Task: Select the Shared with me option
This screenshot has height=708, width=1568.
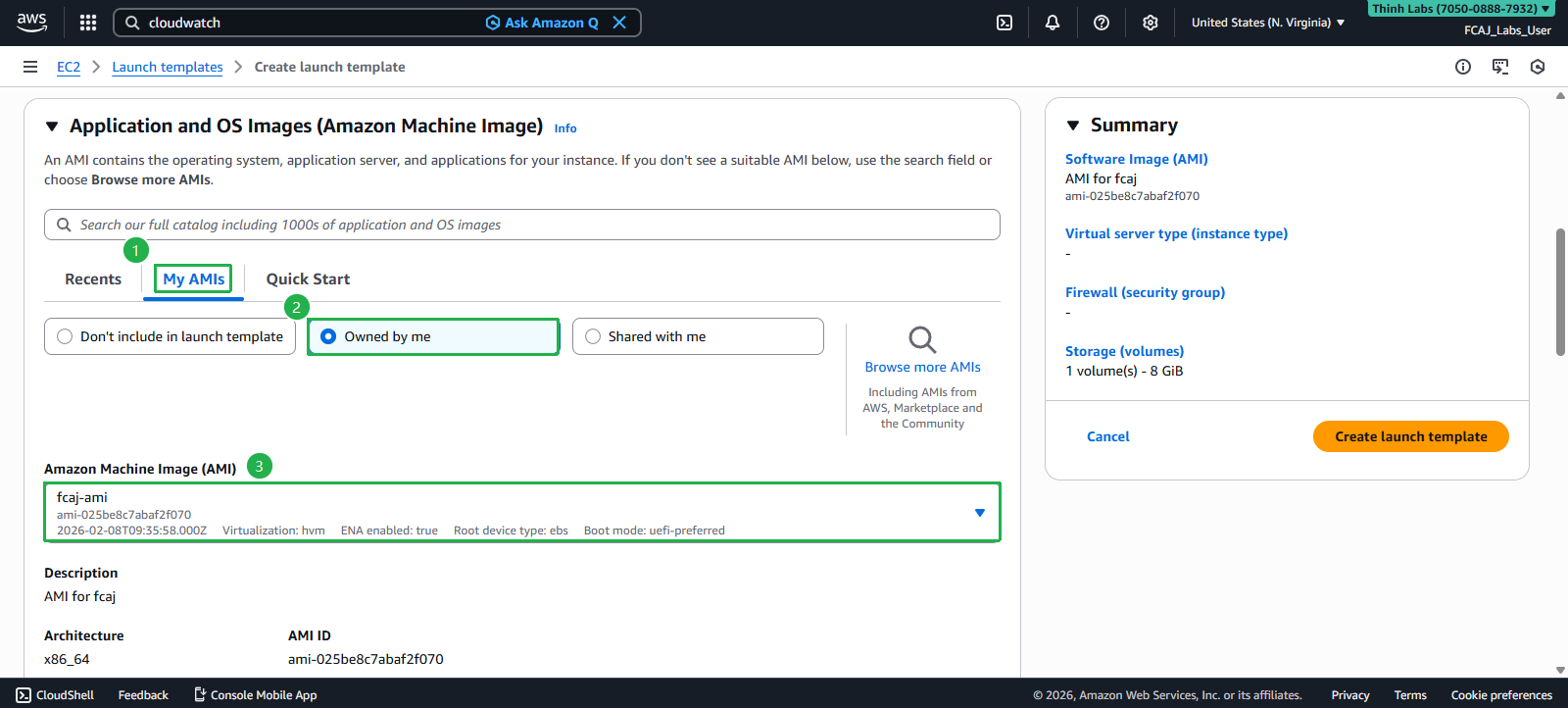Action: pyautogui.click(x=698, y=336)
